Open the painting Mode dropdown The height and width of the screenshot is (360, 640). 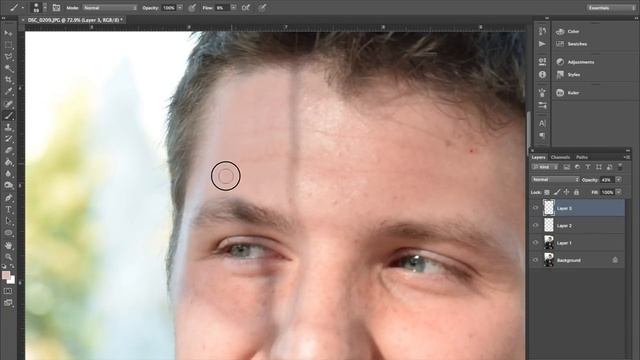[110, 8]
